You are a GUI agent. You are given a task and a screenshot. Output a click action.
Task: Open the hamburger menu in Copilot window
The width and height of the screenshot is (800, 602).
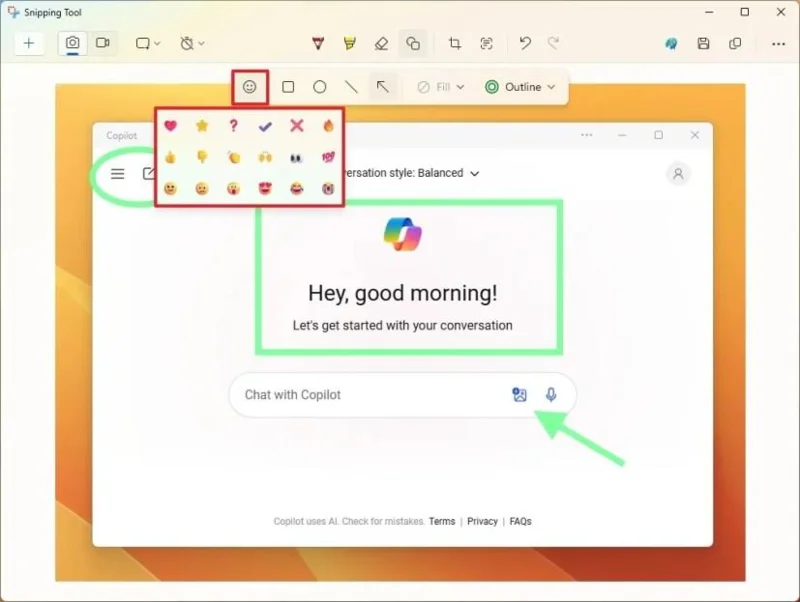[117, 174]
